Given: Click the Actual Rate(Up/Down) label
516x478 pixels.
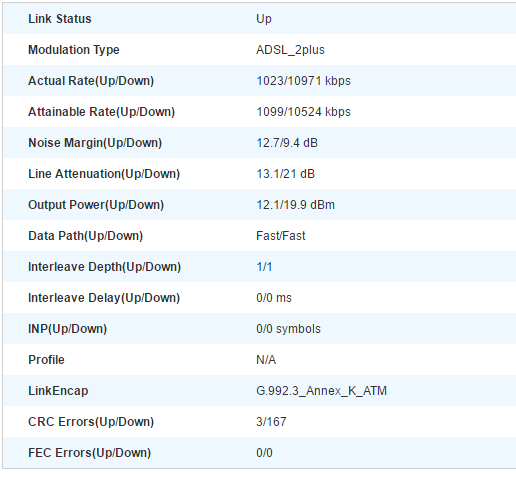Looking at the screenshot, I should pos(91,81).
